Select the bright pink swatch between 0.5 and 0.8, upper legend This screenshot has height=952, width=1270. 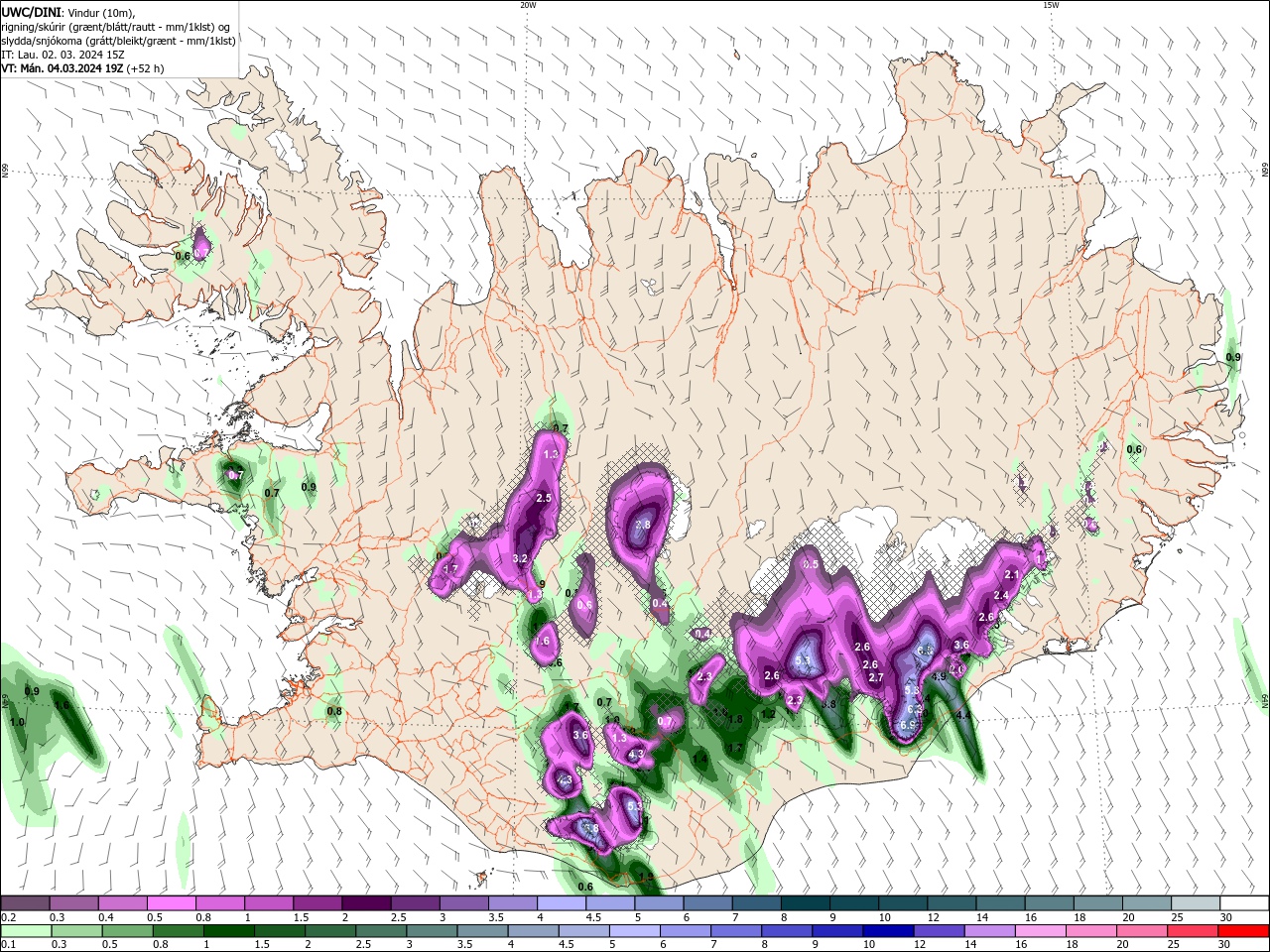(171, 902)
